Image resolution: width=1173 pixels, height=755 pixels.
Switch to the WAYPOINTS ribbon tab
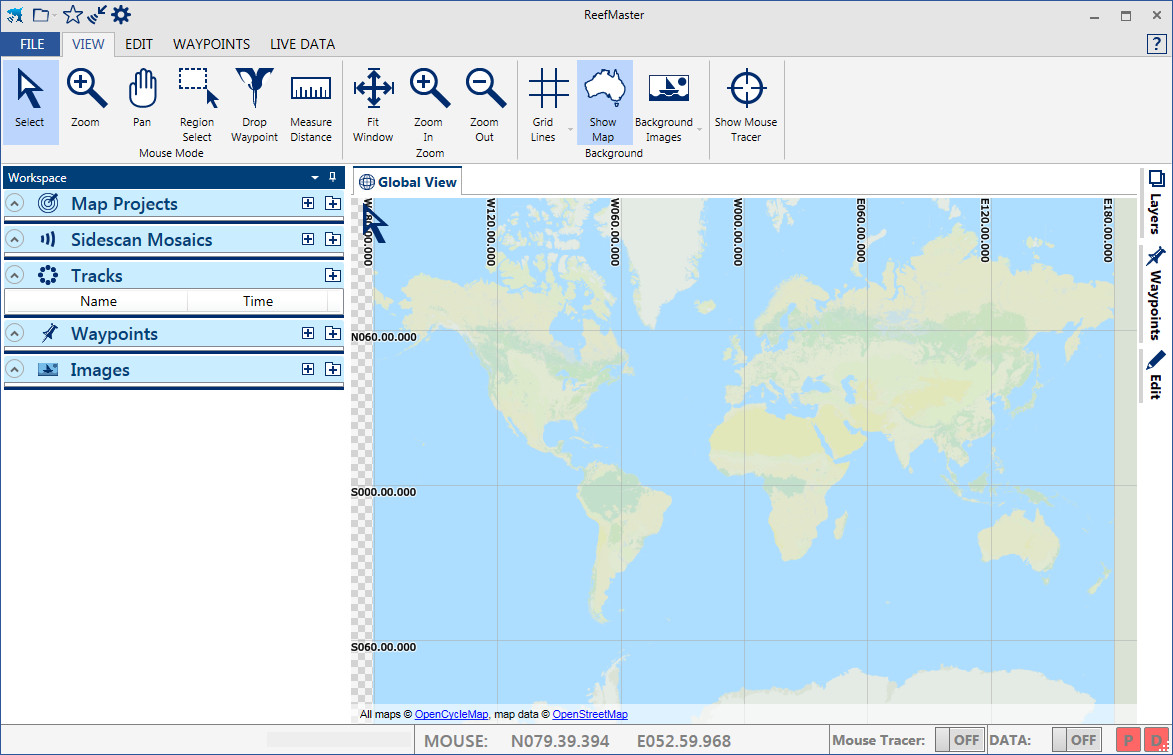coord(211,44)
